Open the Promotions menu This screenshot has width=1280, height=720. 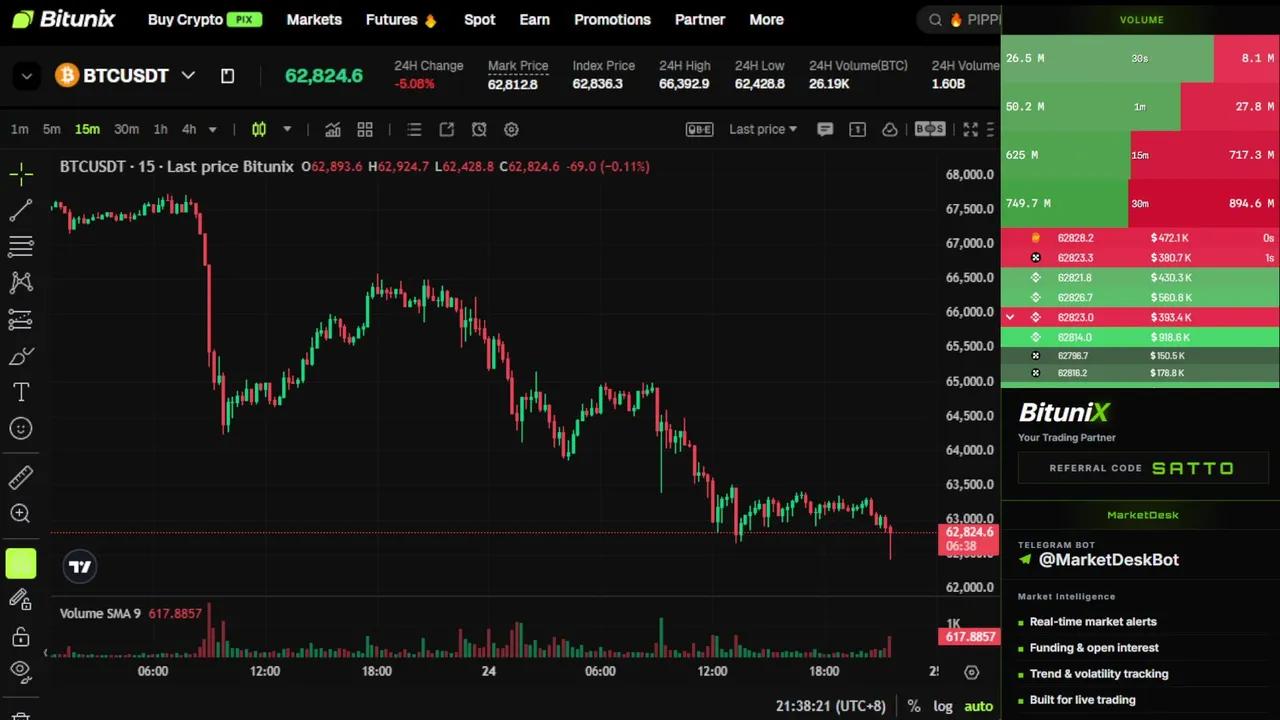[x=612, y=20]
